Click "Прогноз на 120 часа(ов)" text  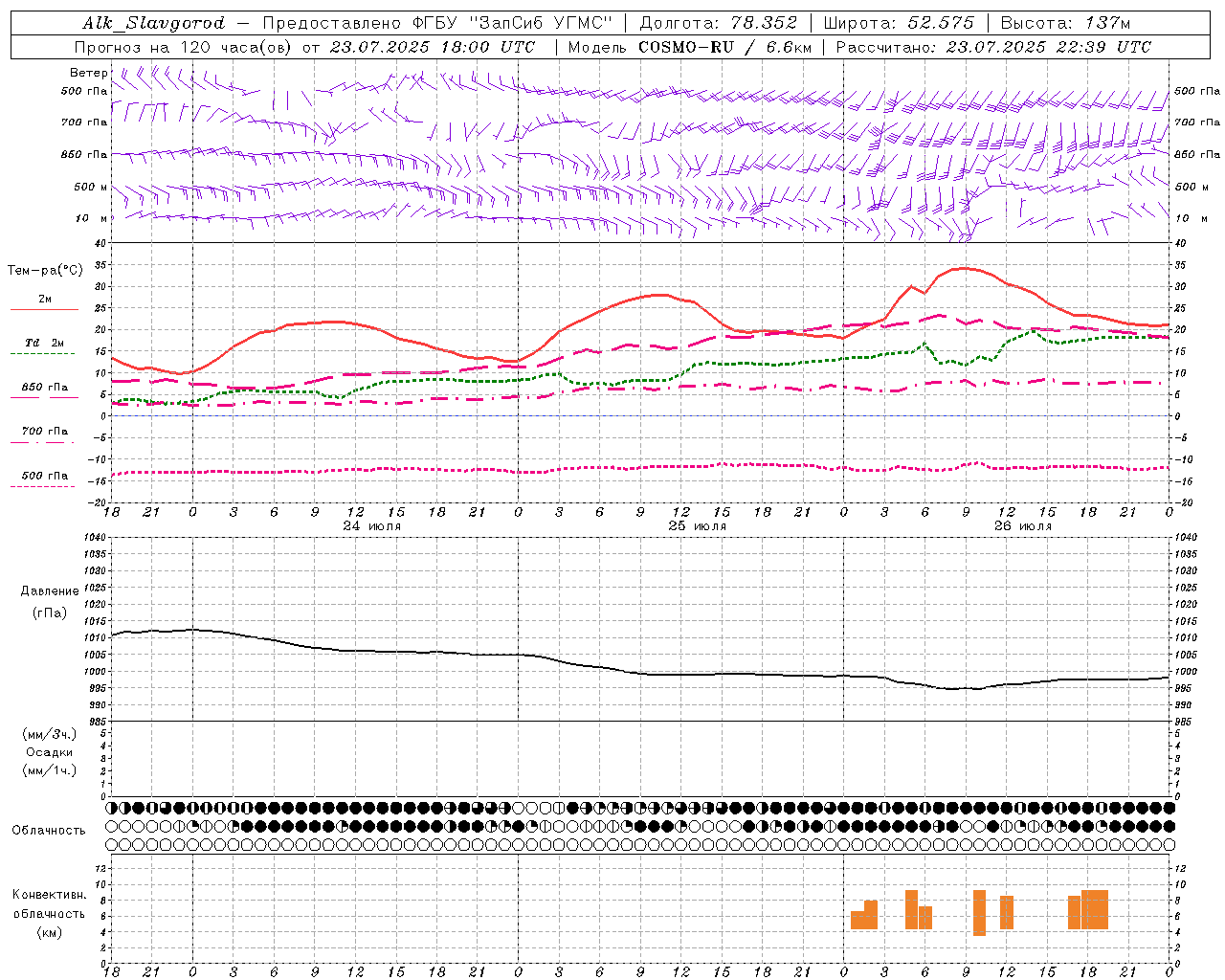coord(184,47)
